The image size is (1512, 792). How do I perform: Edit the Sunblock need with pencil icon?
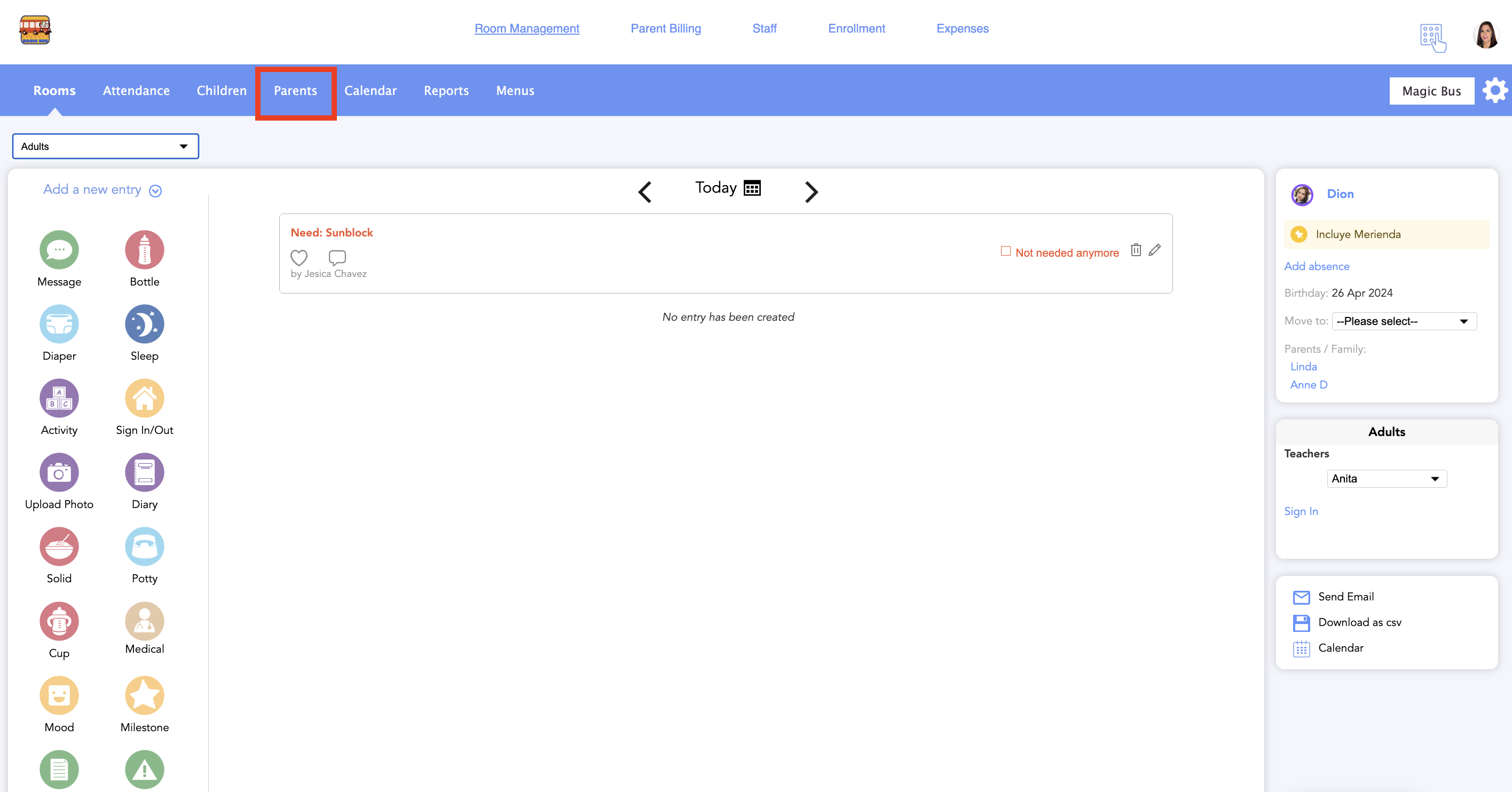click(1154, 250)
